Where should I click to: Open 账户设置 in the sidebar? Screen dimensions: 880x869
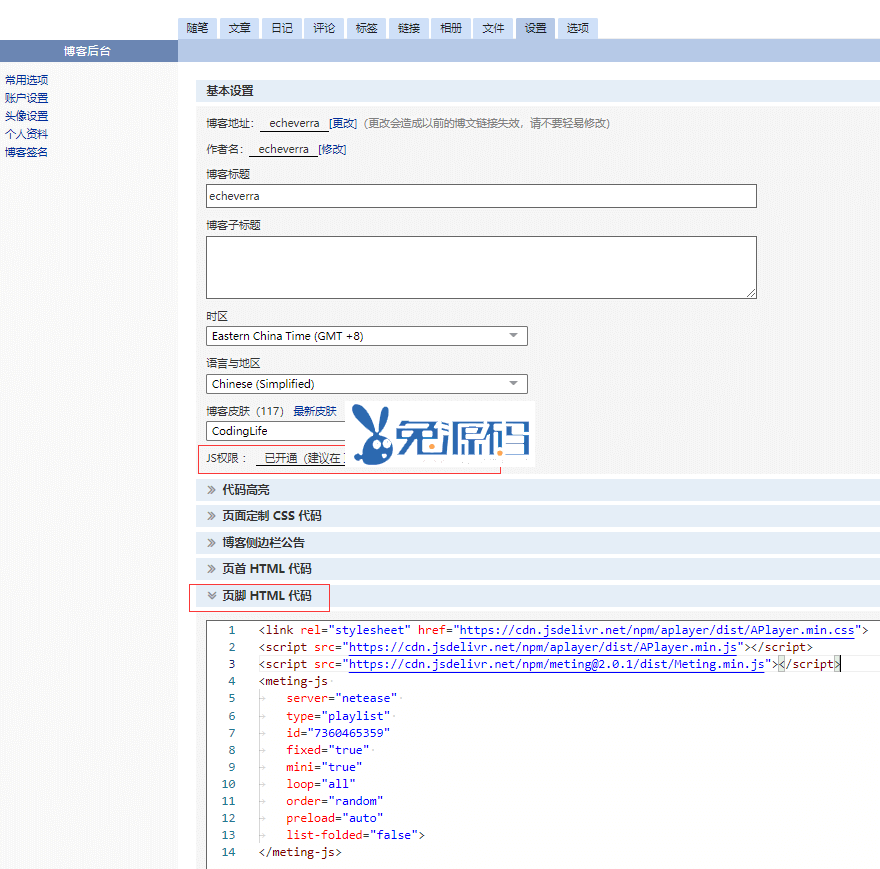click(26, 98)
